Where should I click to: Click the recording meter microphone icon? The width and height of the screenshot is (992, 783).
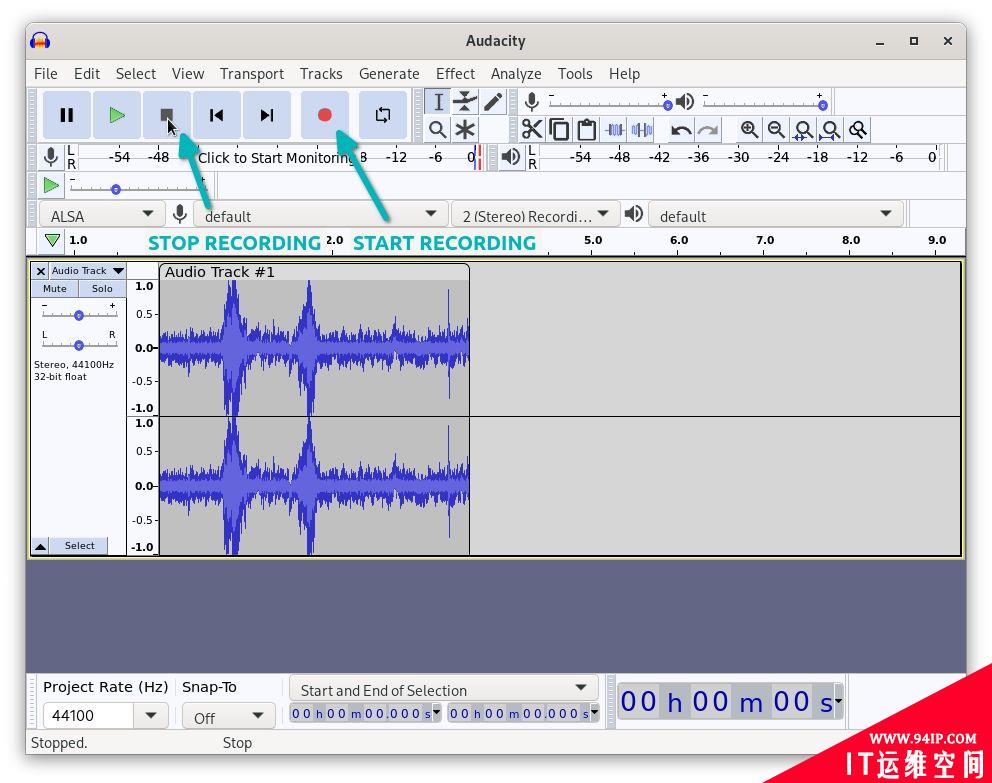coord(51,156)
